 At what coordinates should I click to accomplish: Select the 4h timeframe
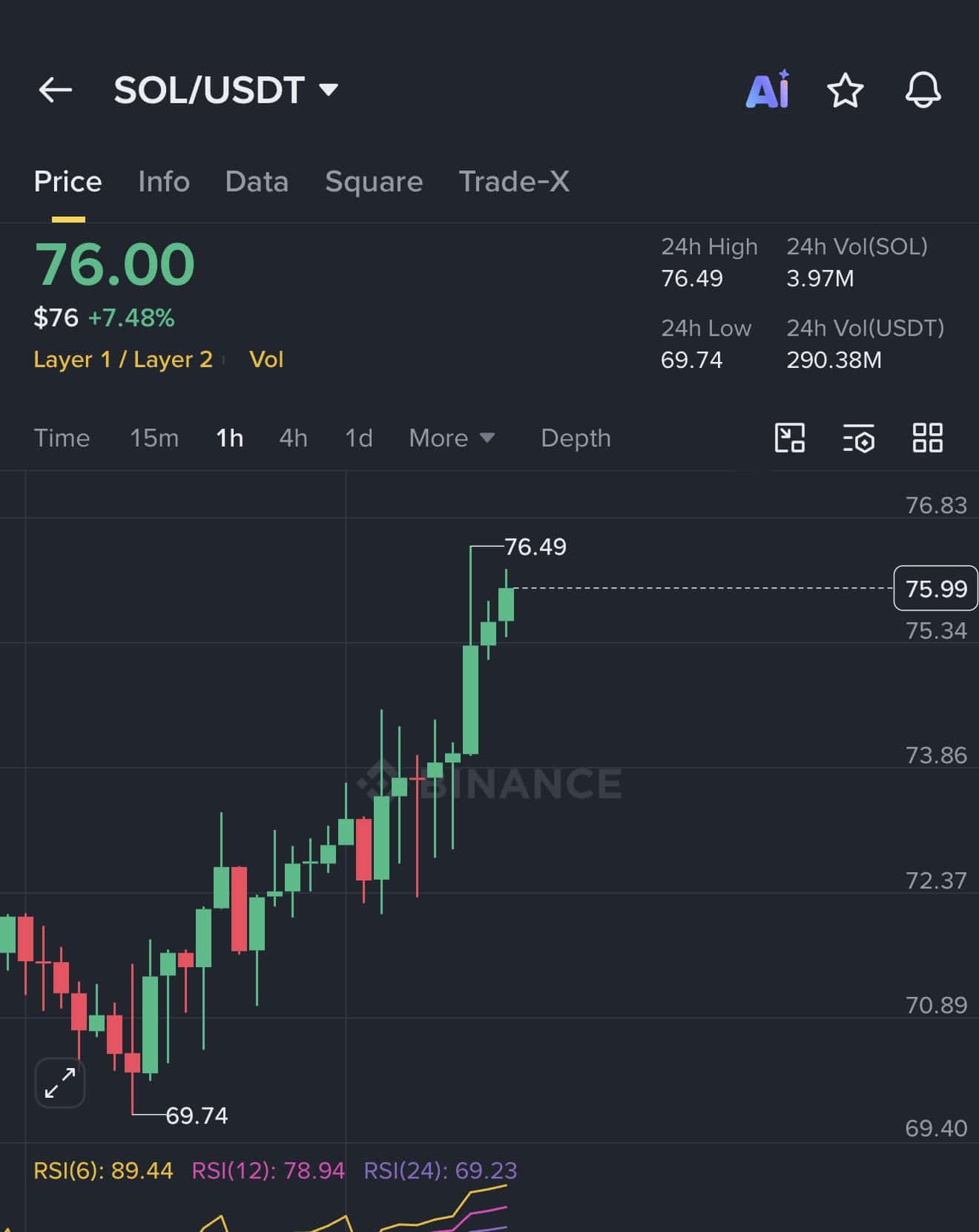293,438
